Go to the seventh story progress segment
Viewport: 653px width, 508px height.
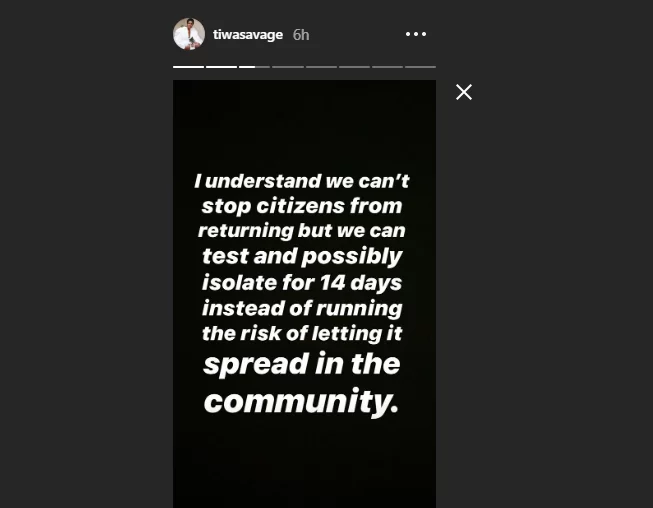[x=387, y=66]
